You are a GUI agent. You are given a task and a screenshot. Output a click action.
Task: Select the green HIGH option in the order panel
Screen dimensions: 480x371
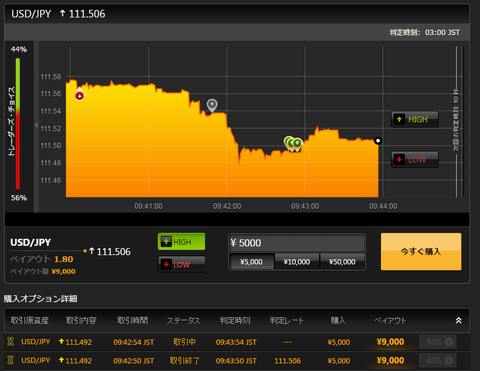point(181,242)
